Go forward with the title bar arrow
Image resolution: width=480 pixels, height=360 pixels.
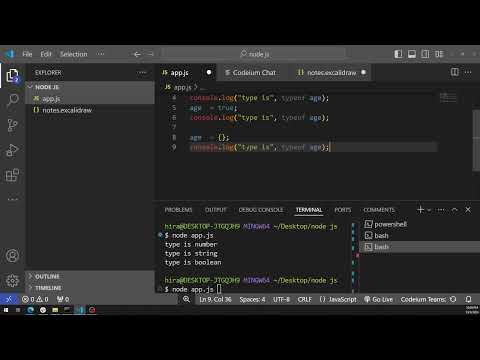(150, 54)
